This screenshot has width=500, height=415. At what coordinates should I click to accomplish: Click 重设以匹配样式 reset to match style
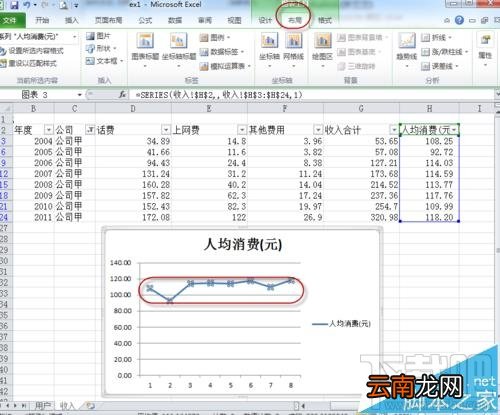[29, 63]
